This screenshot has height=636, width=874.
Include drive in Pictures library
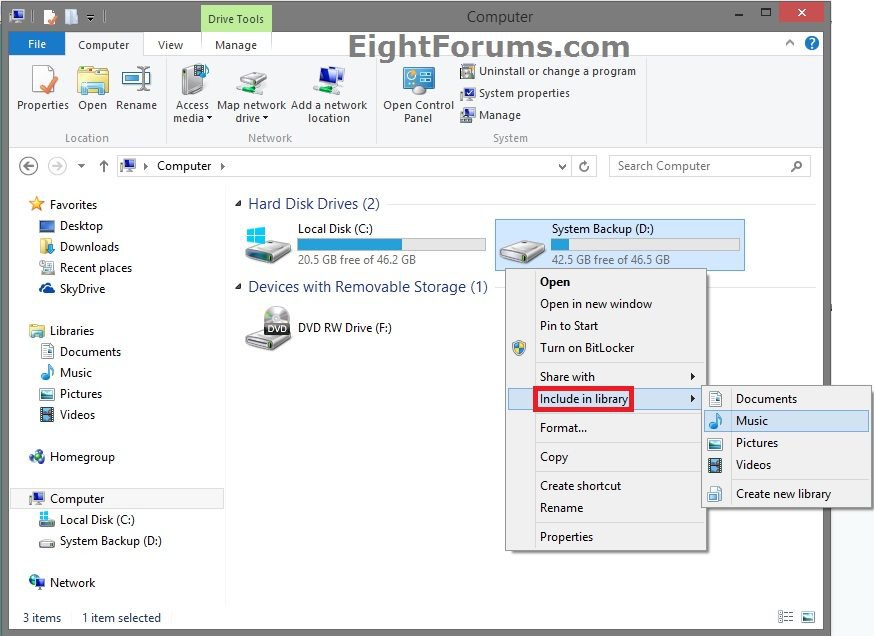(x=786, y=443)
